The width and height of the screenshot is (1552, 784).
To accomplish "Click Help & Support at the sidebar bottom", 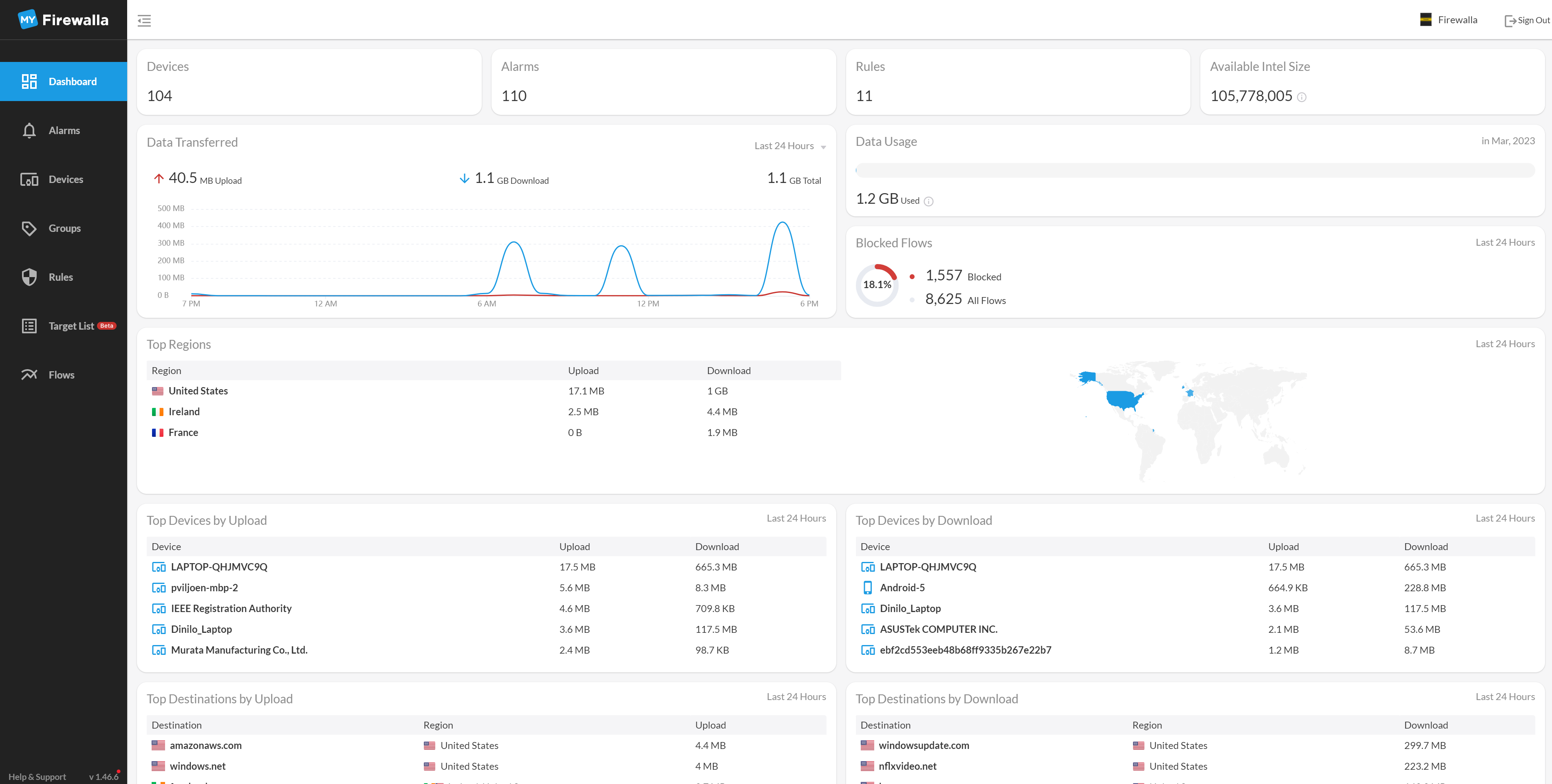I will tap(37, 777).
